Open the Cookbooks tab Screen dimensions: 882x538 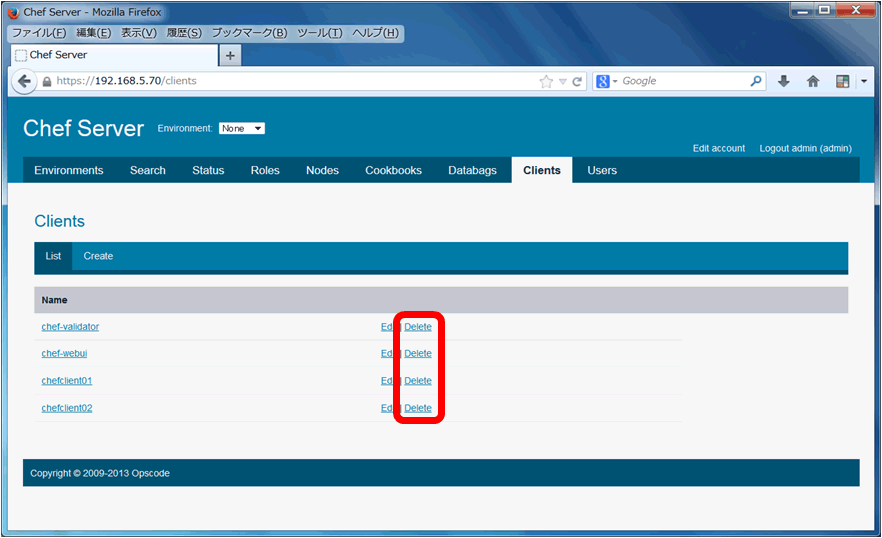[393, 171]
